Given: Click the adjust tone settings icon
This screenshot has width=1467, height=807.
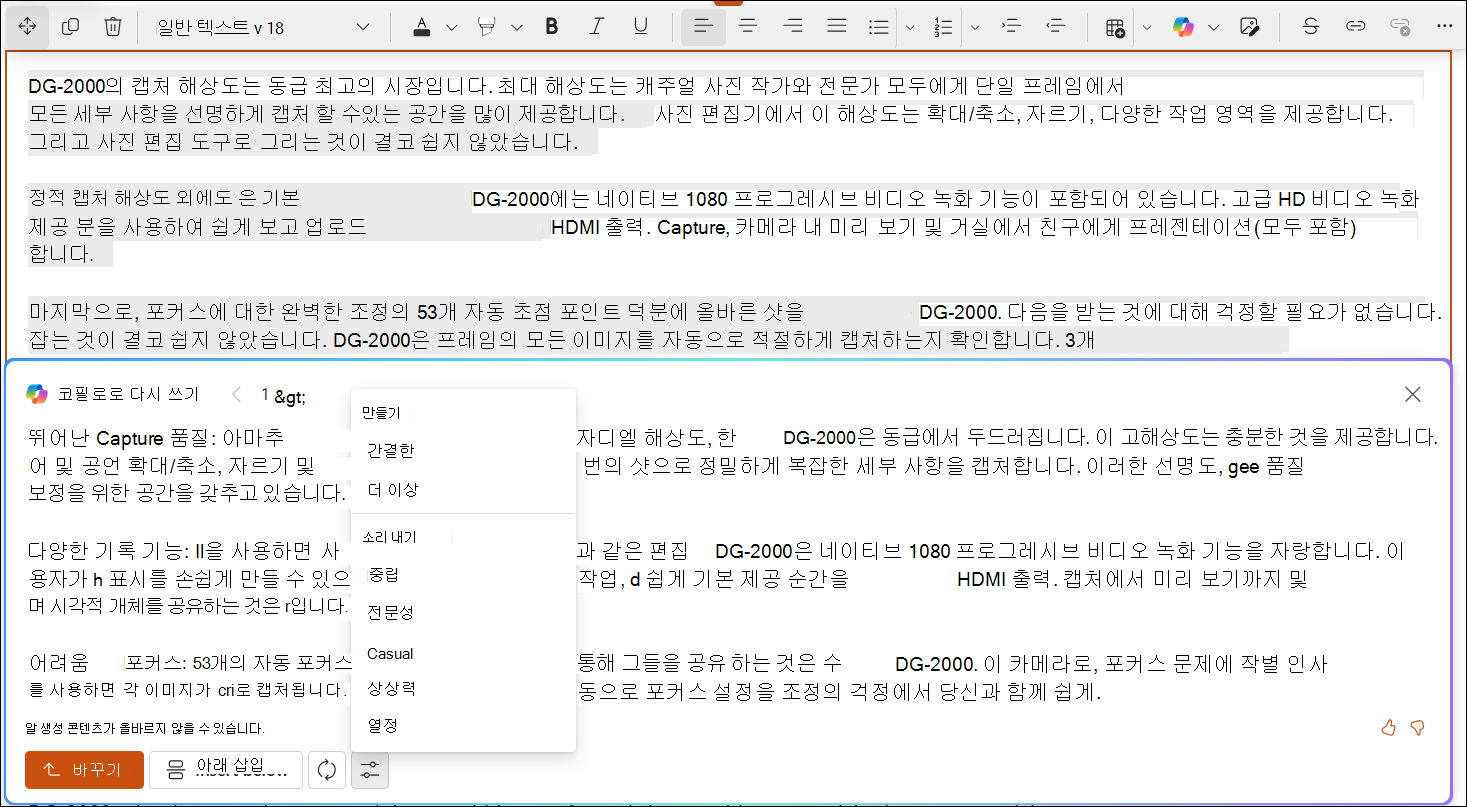Looking at the screenshot, I should click(370, 770).
